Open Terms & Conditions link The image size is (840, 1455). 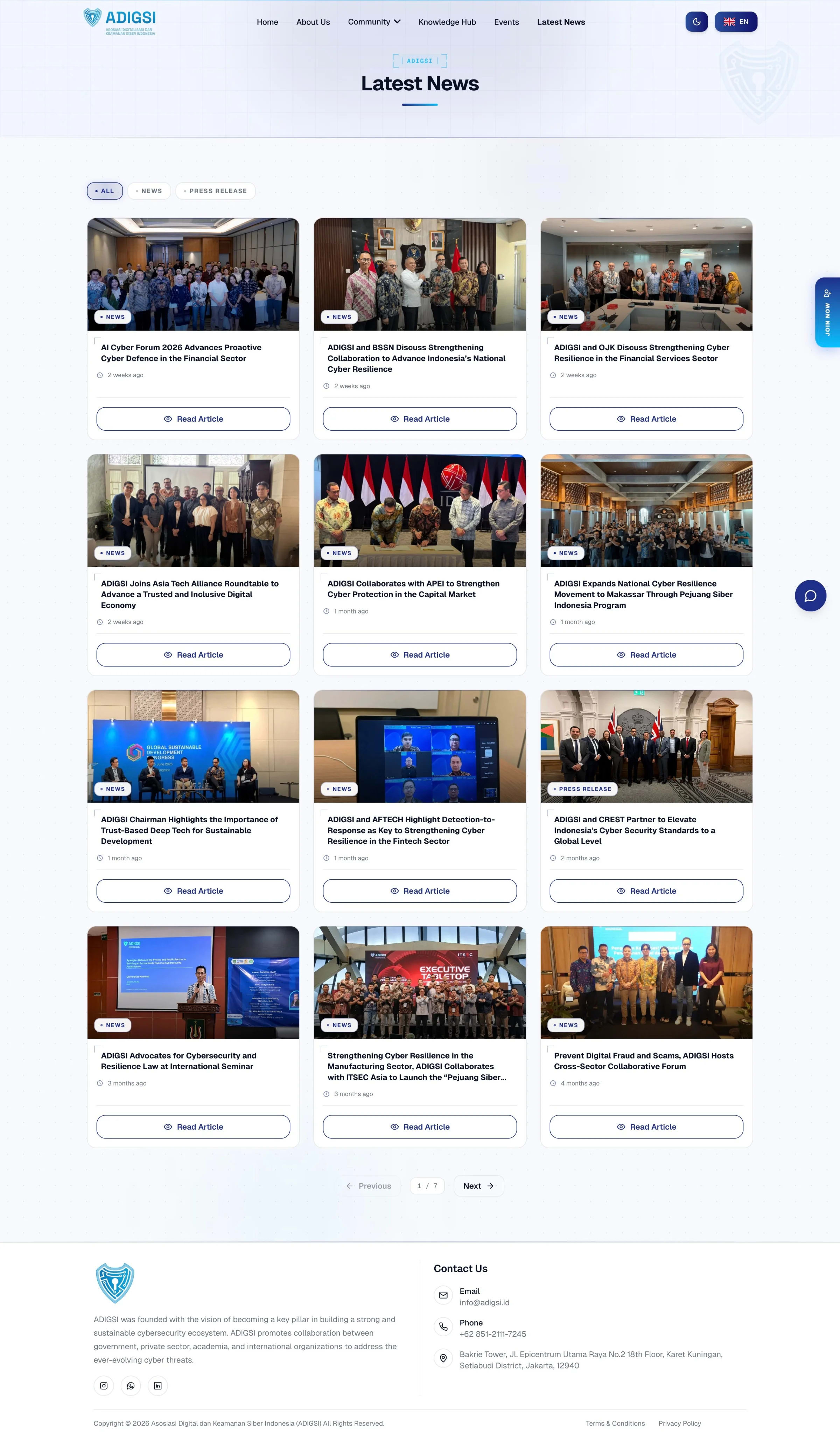[615, 1423]
